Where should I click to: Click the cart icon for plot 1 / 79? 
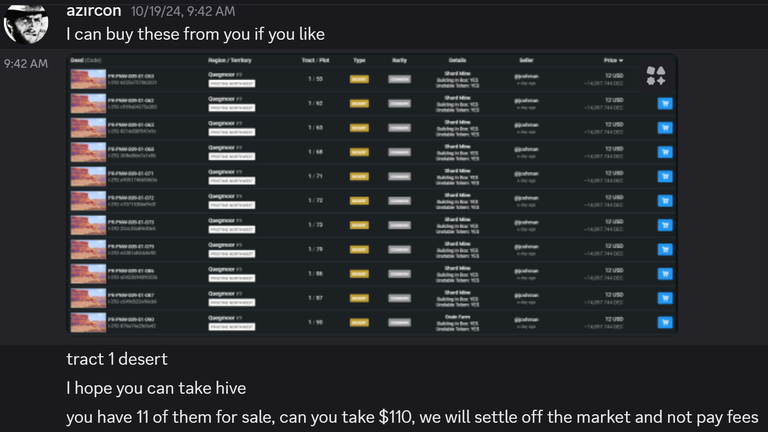[665, 249]
